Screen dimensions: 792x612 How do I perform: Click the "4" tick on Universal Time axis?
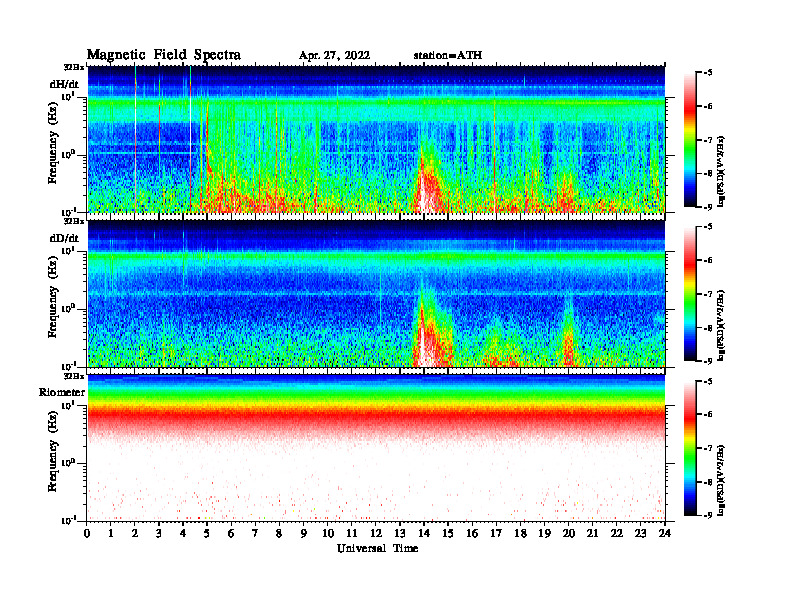click(183, 533)
